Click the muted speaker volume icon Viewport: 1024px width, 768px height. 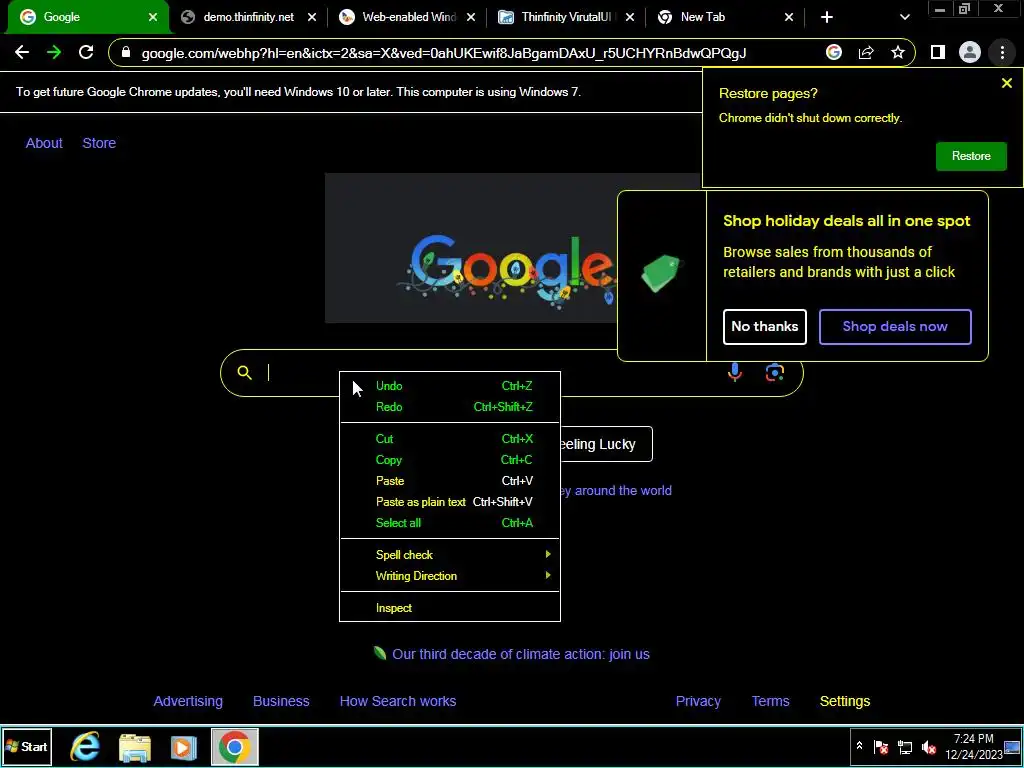click(x=928, y=746)
